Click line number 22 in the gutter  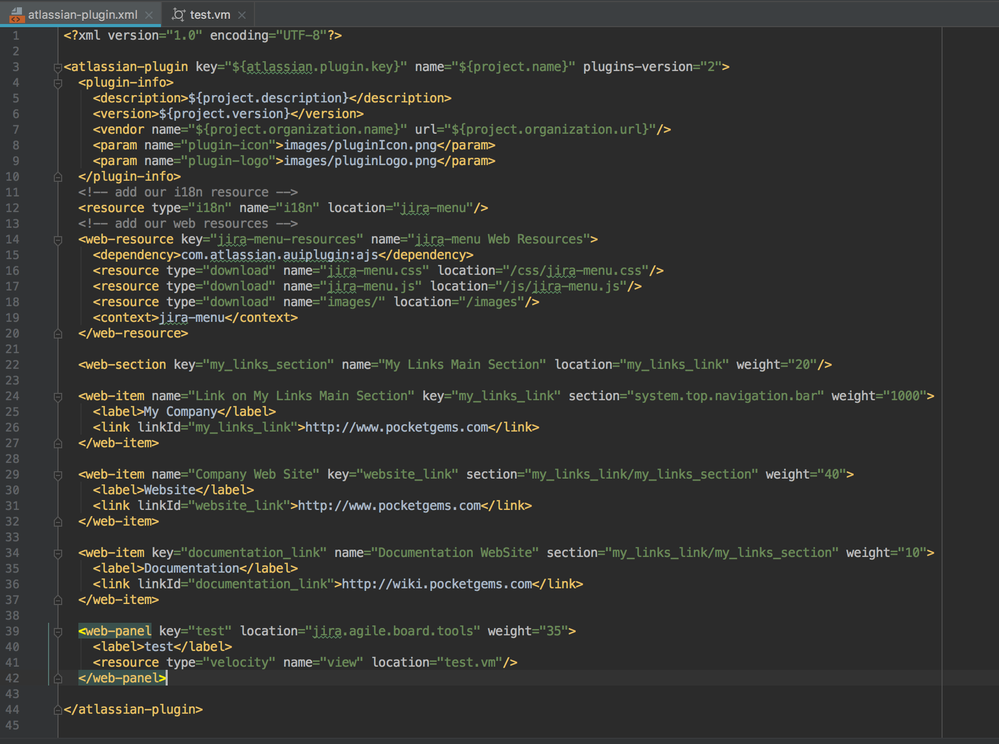pyautogui.click(x=14, y=365)
